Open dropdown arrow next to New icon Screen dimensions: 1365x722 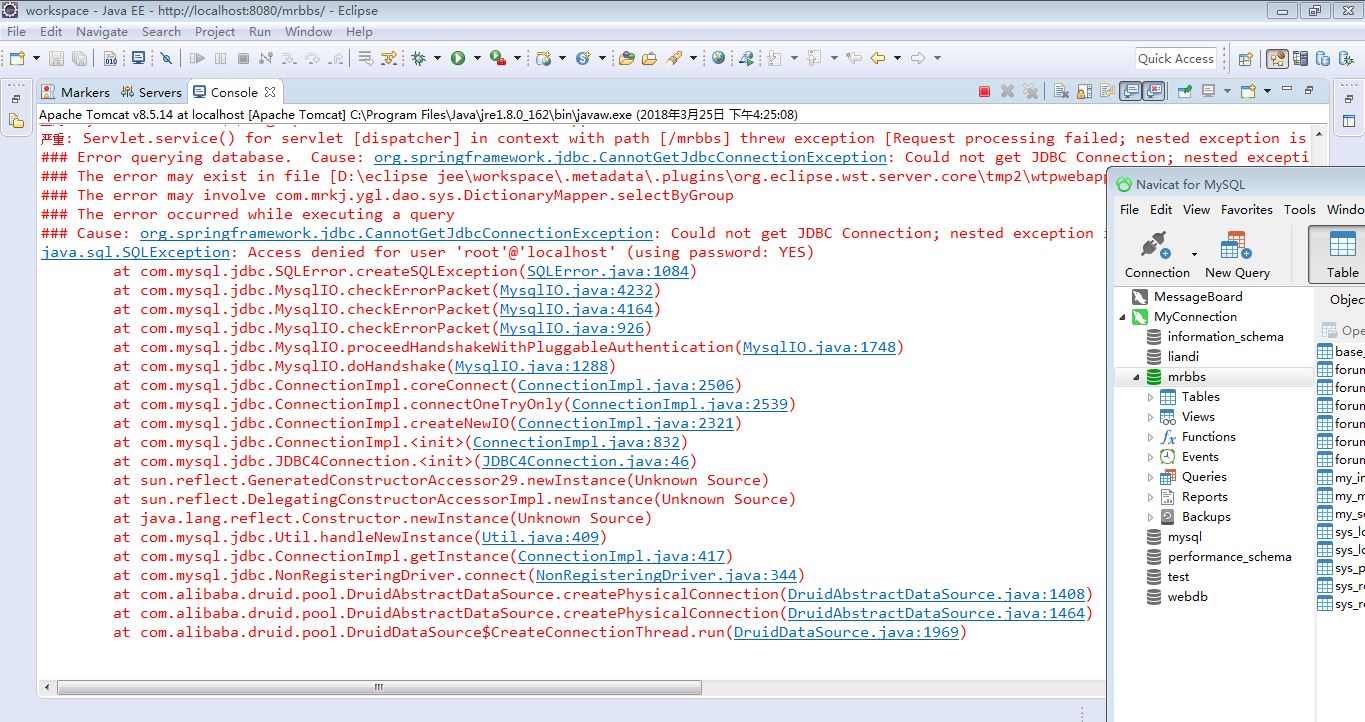pos(36,58)
